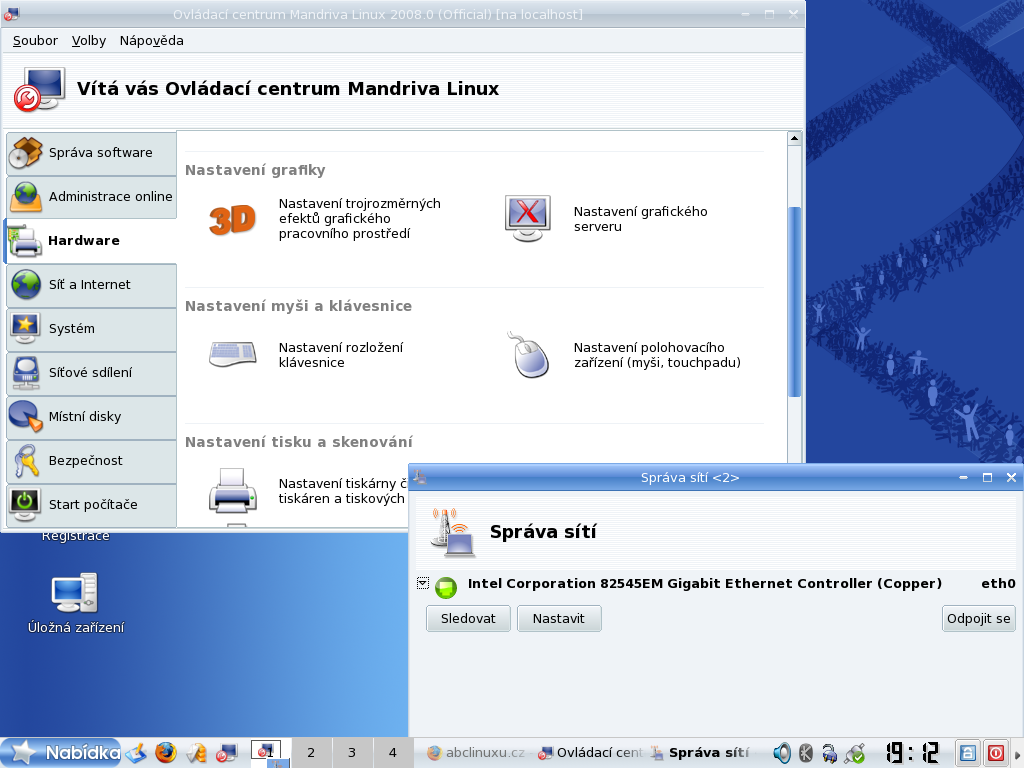
Task: Maximize the Správa sítí window
Action: 987,477
